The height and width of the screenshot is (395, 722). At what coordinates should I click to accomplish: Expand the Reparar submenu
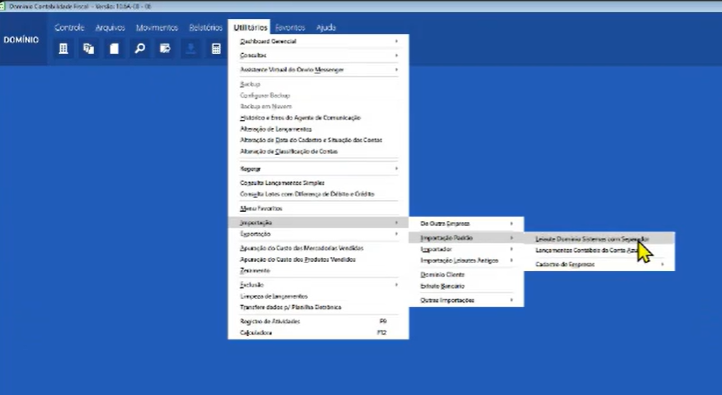(318, 169)
